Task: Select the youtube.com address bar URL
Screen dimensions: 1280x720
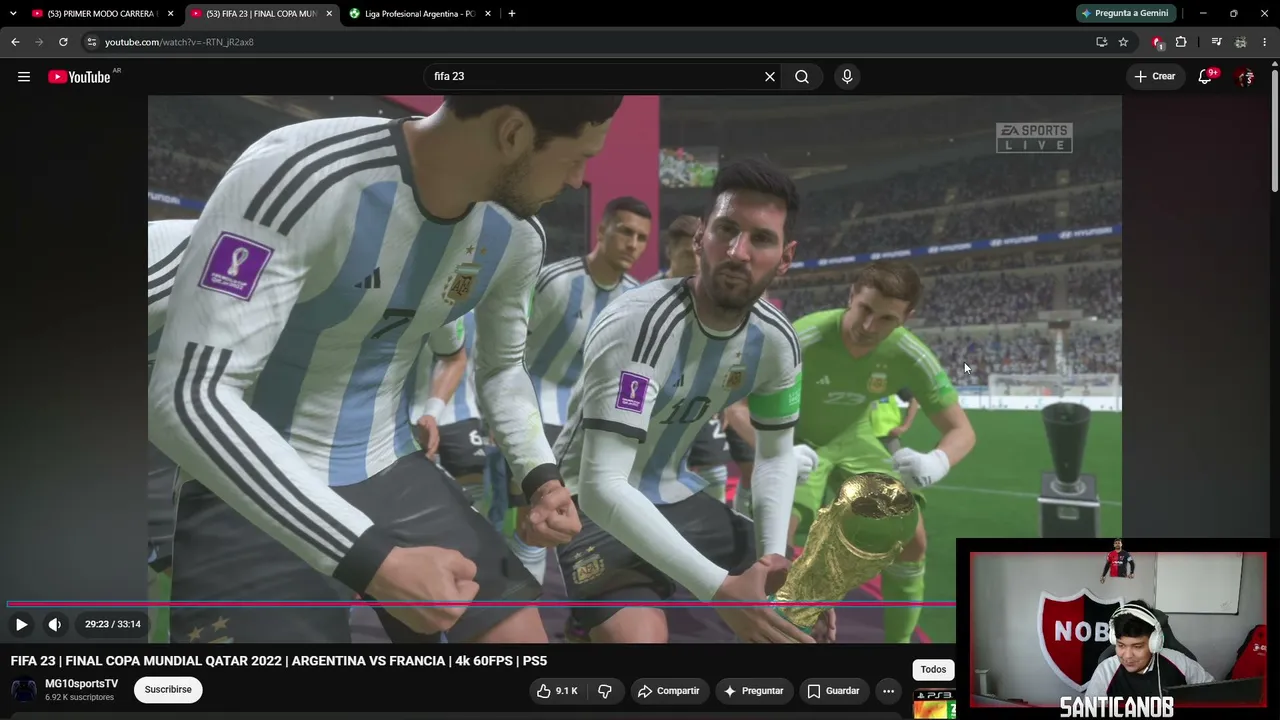Action: coord(179,42)
